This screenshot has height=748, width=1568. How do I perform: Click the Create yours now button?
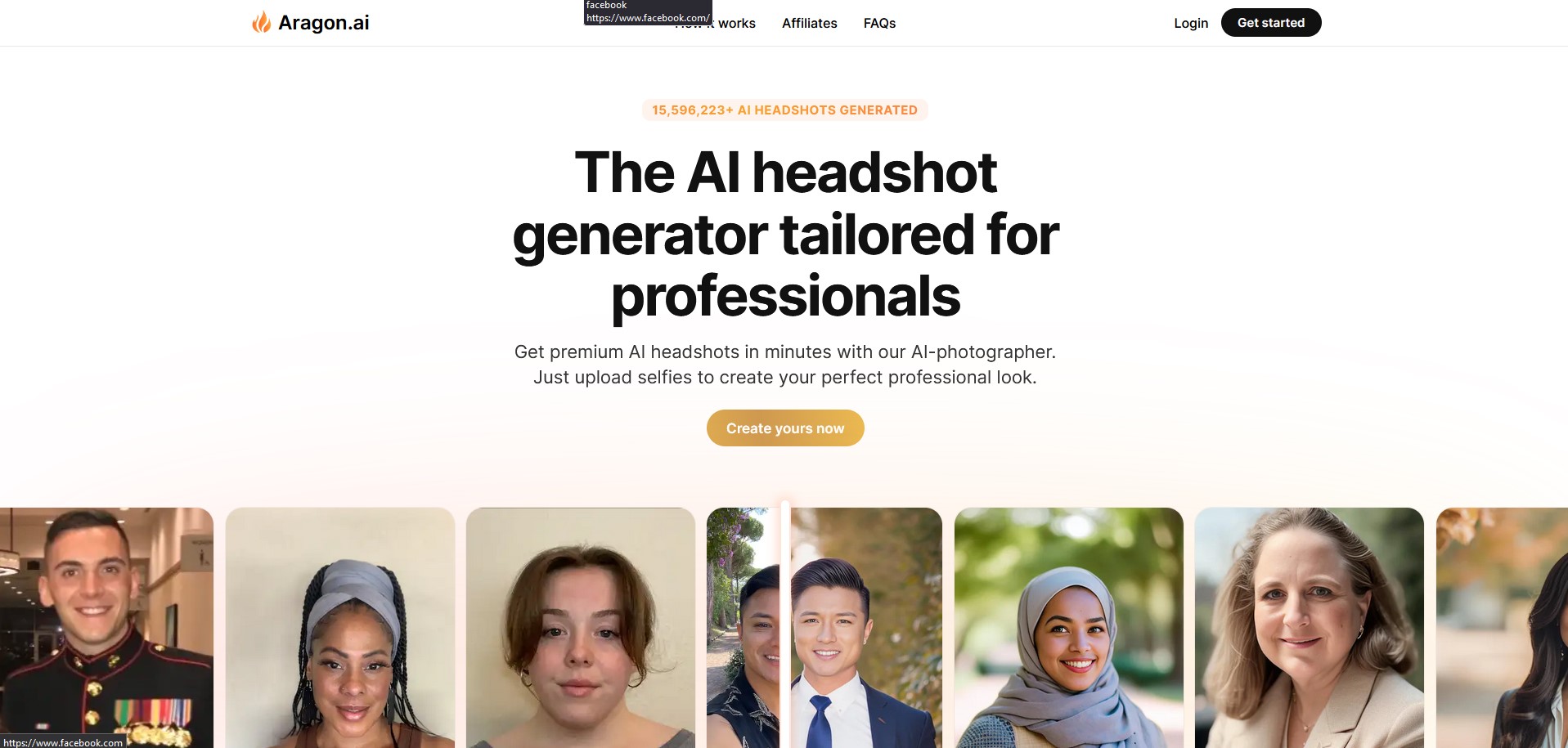pos(785,428)
